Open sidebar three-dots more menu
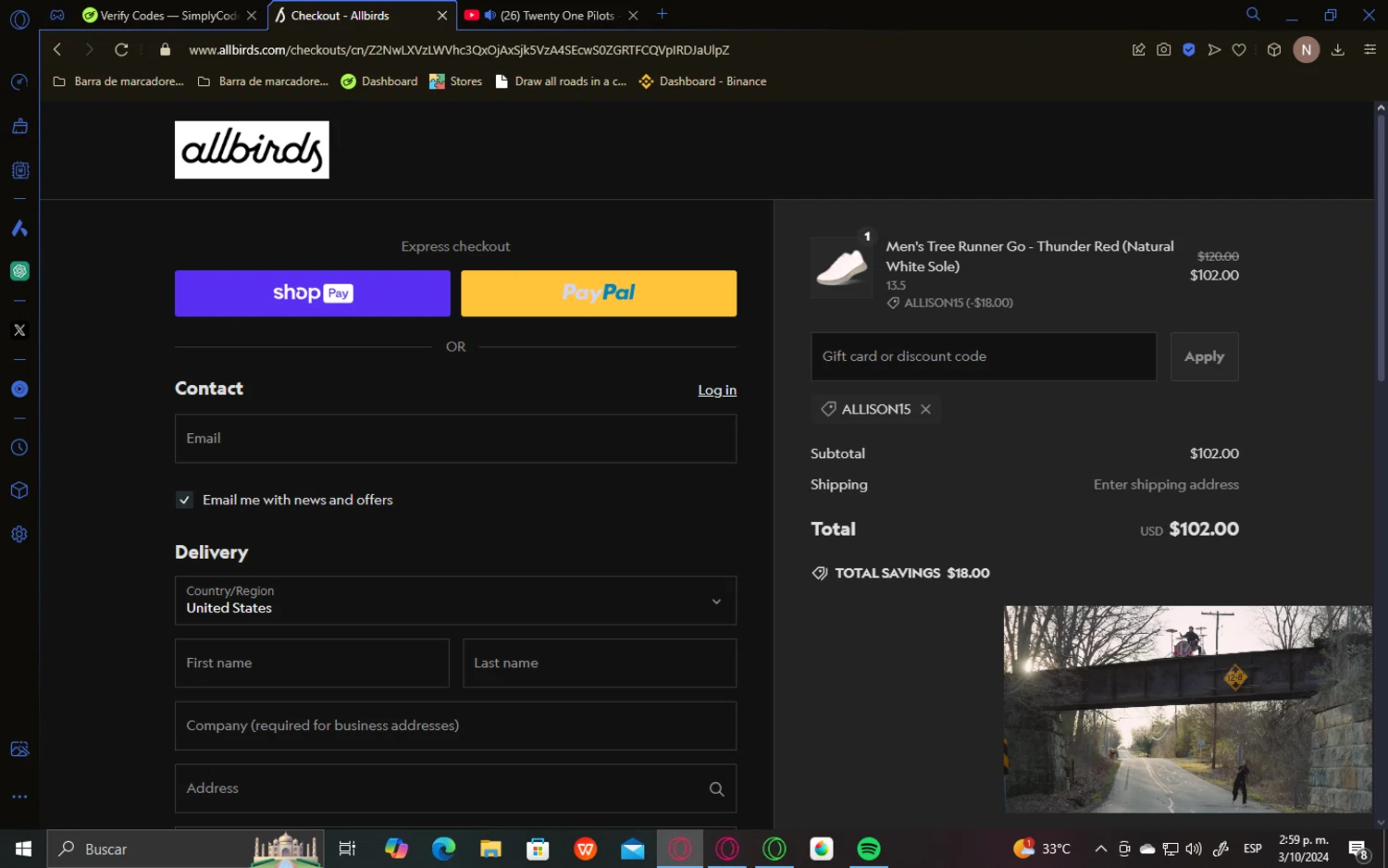 tap(19, 797)
